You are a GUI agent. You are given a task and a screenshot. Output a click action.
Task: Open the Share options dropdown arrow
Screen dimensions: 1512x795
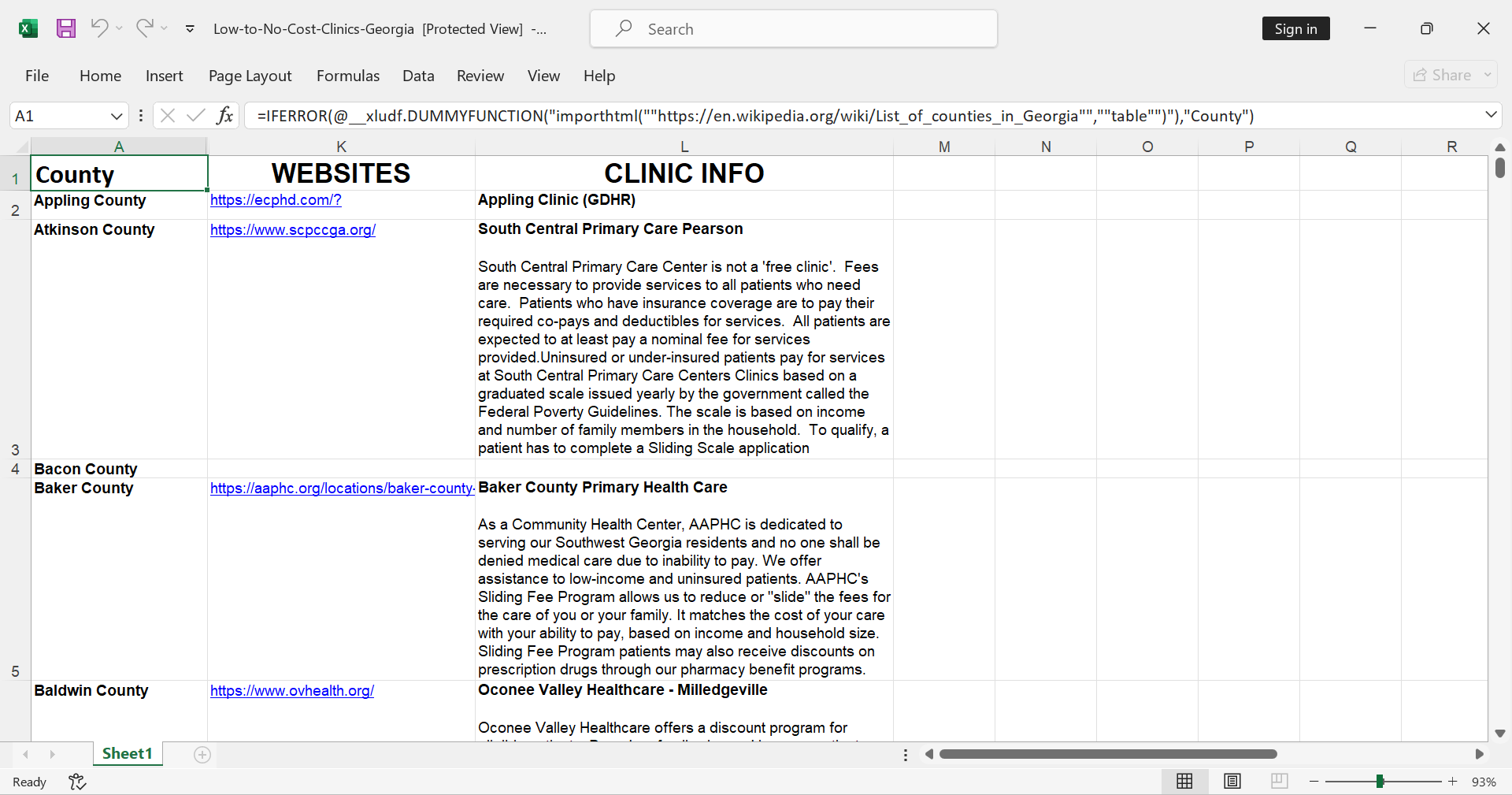[1488, 75]
